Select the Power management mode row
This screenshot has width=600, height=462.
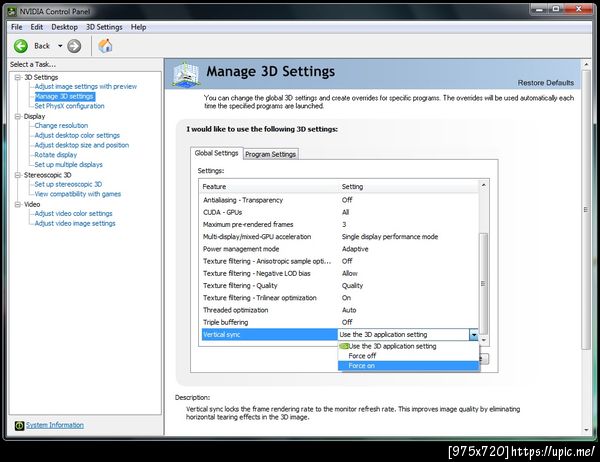[340, 249]
